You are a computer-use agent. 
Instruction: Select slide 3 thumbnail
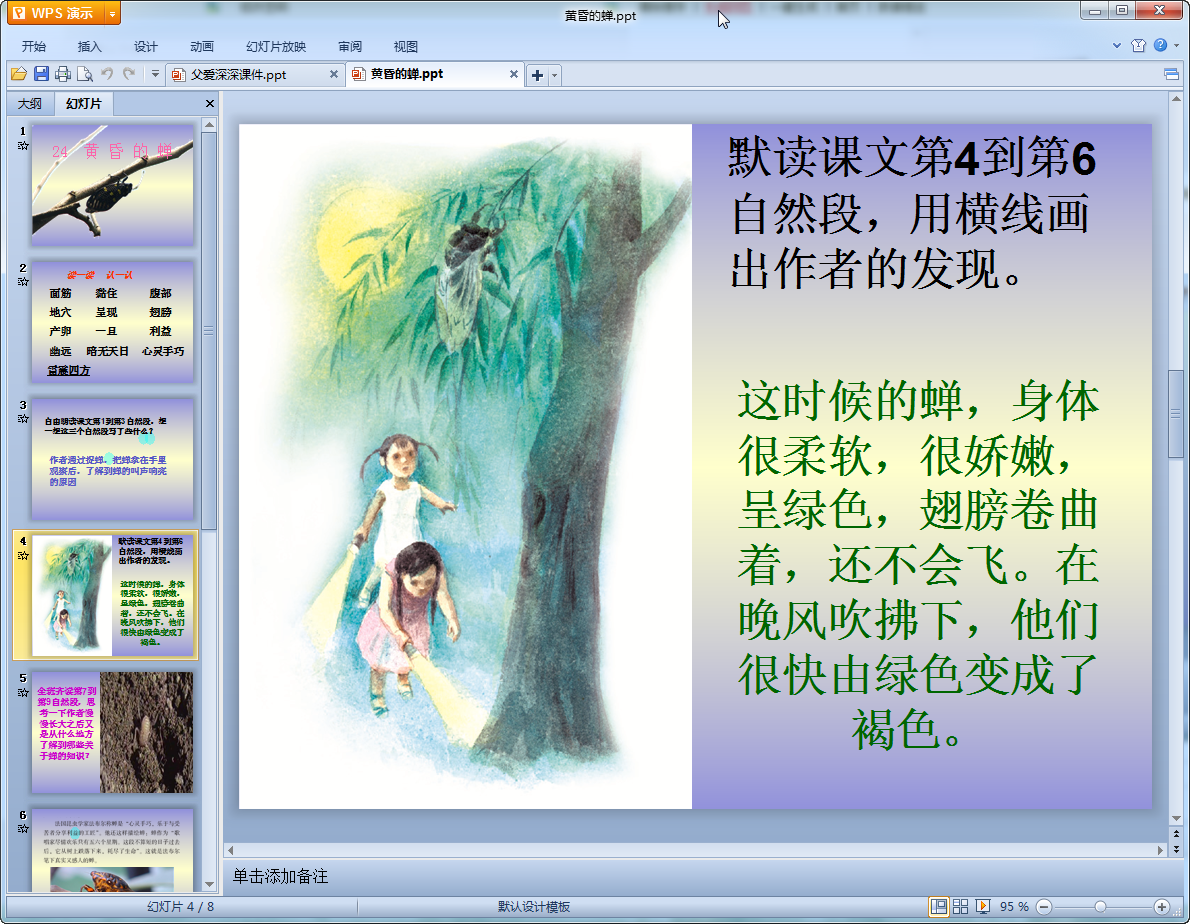(112, 459)
